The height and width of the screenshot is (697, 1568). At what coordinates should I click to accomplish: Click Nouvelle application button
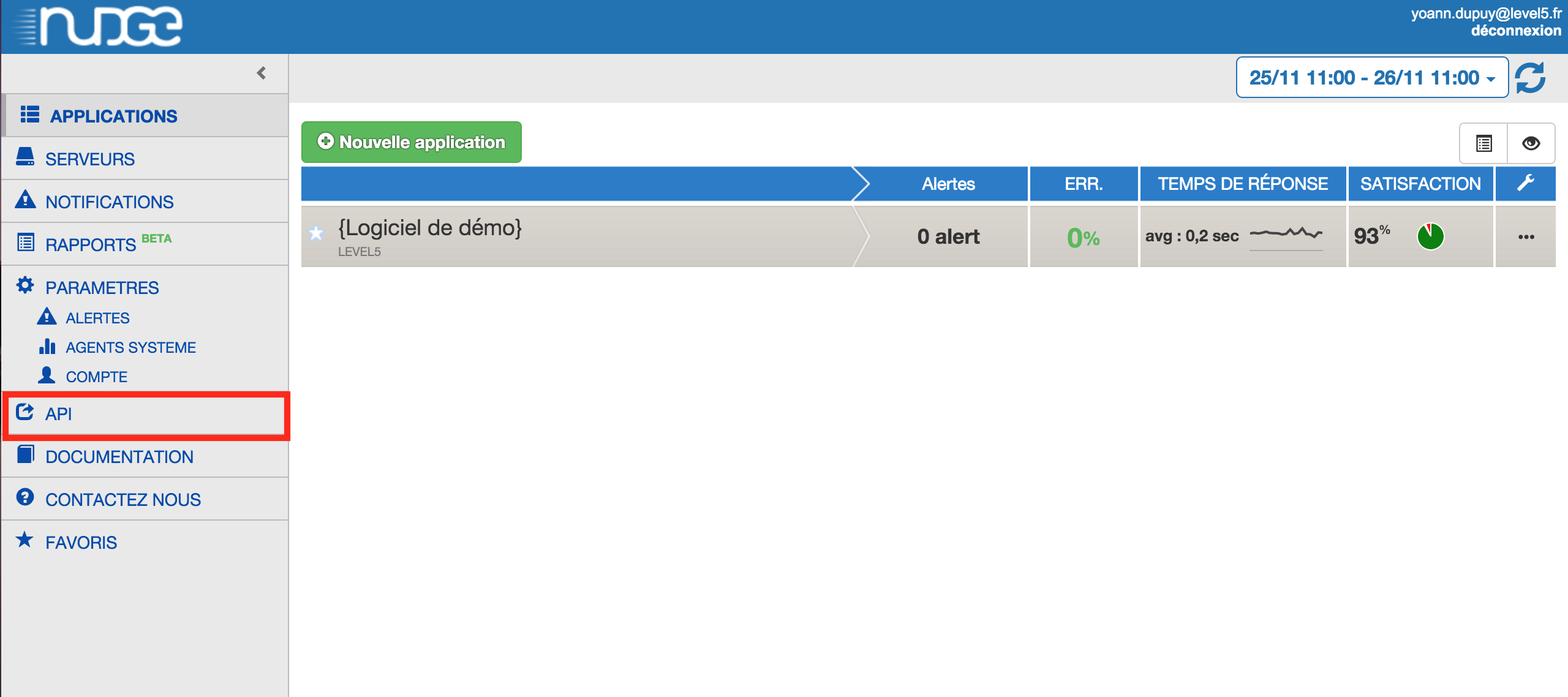411,142
